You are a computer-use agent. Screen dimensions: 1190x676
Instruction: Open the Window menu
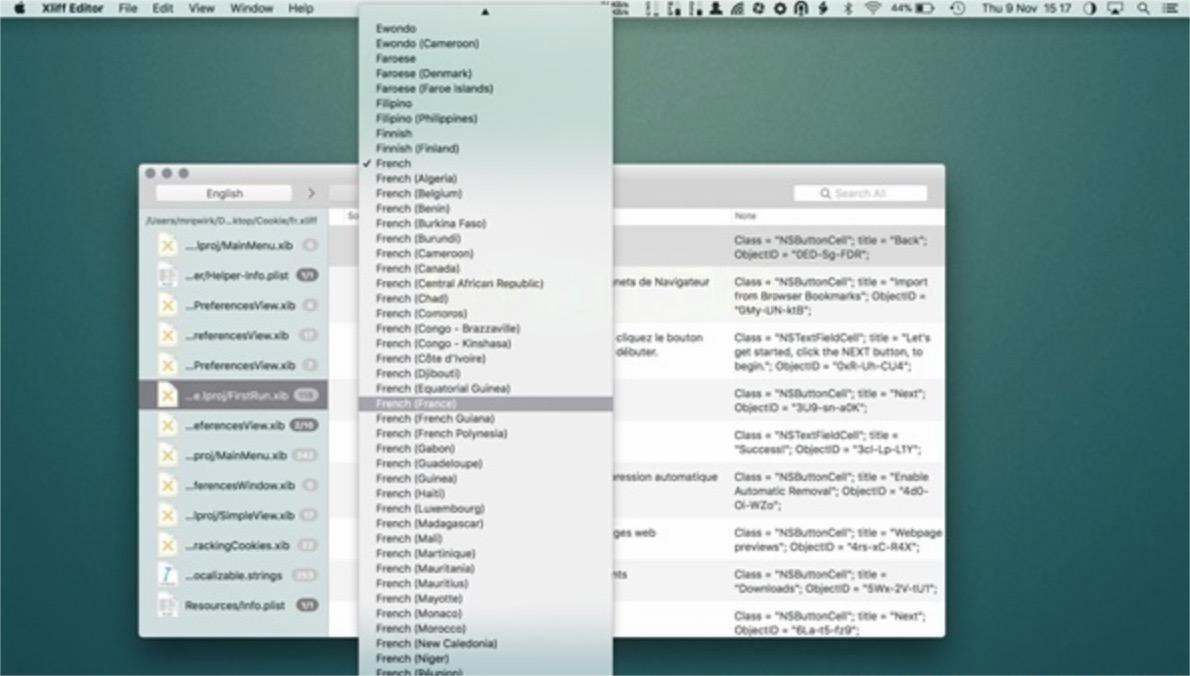coord(251,8)
